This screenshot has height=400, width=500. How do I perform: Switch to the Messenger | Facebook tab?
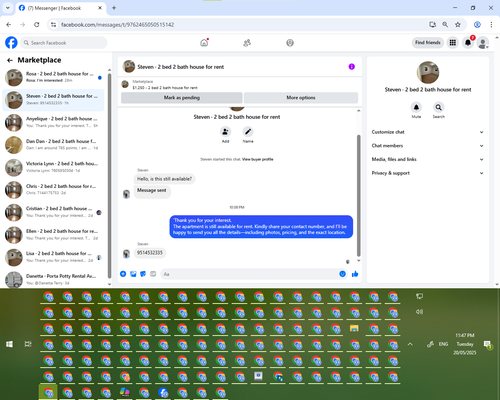pos(61,8)
